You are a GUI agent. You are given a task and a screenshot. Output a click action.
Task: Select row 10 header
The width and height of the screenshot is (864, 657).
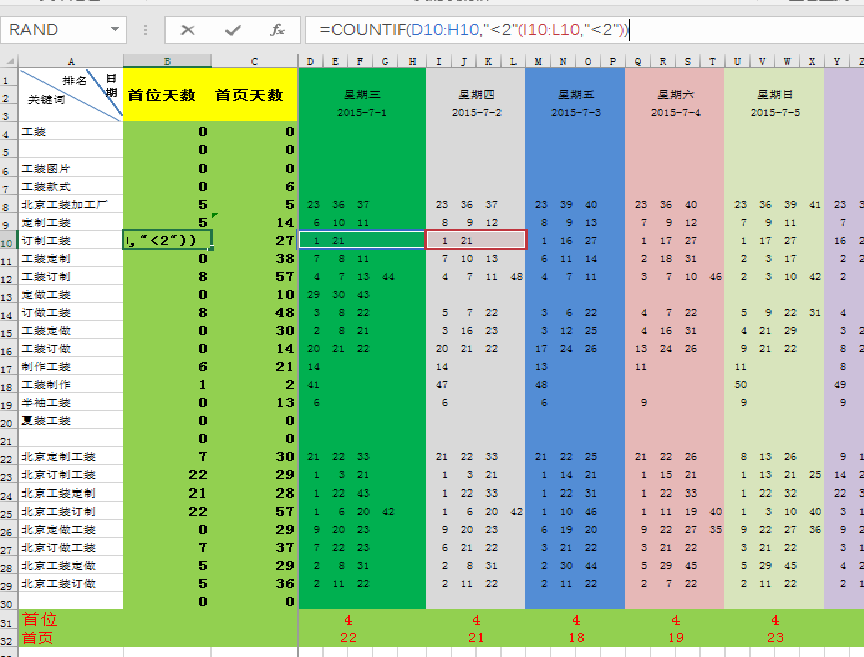coord(9,240)
